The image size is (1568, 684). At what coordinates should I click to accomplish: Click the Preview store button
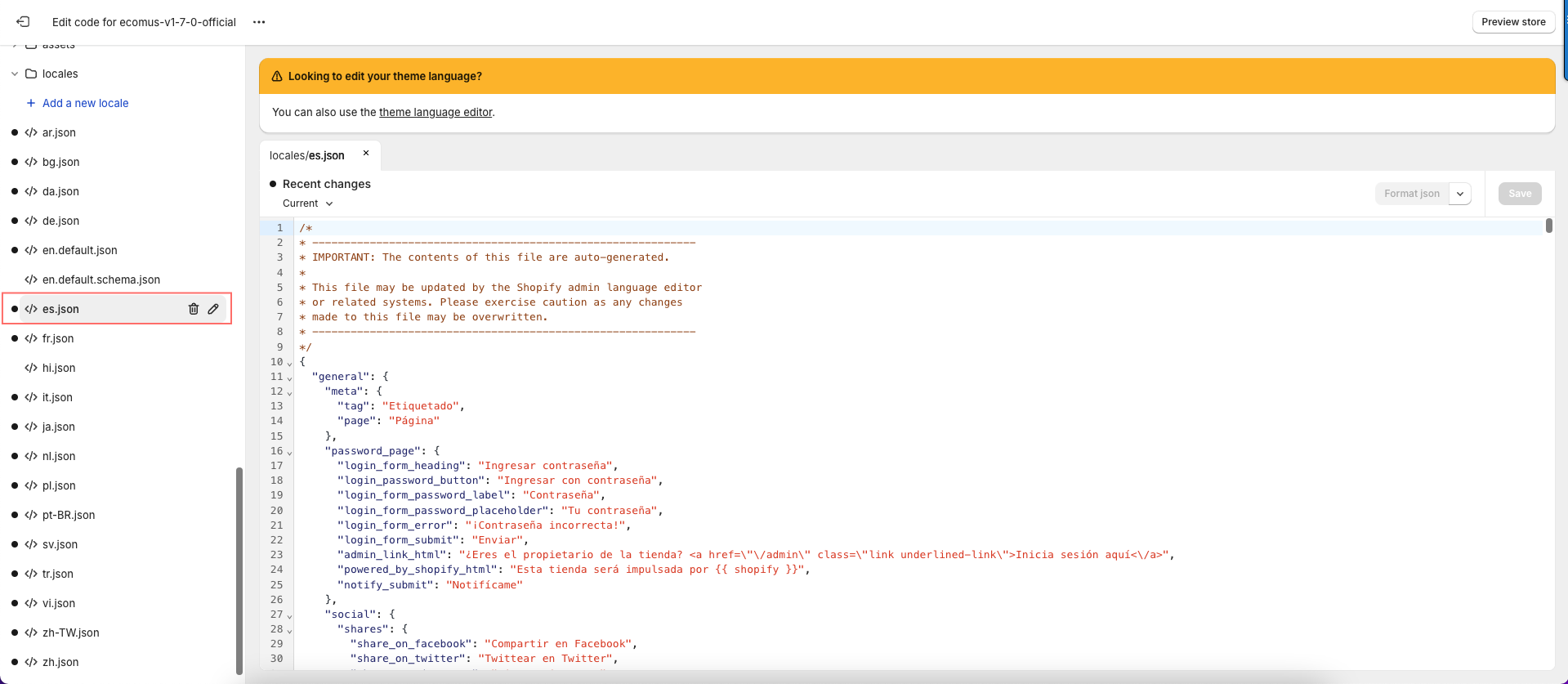click(1512, 22)
